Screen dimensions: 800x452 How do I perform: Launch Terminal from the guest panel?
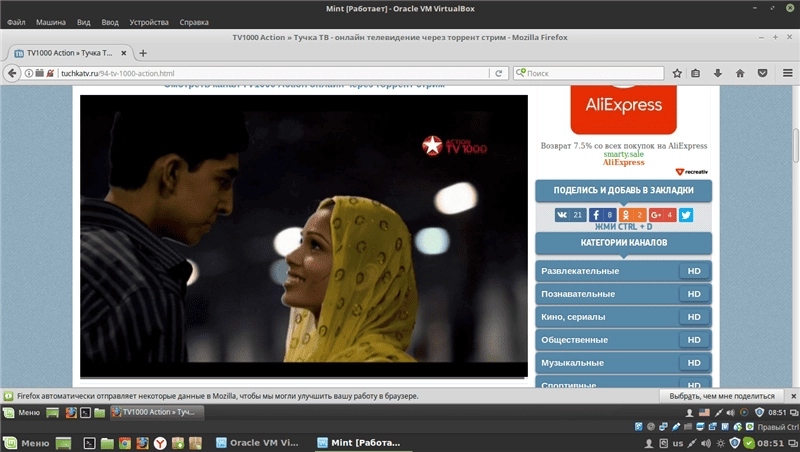point(86,412)
